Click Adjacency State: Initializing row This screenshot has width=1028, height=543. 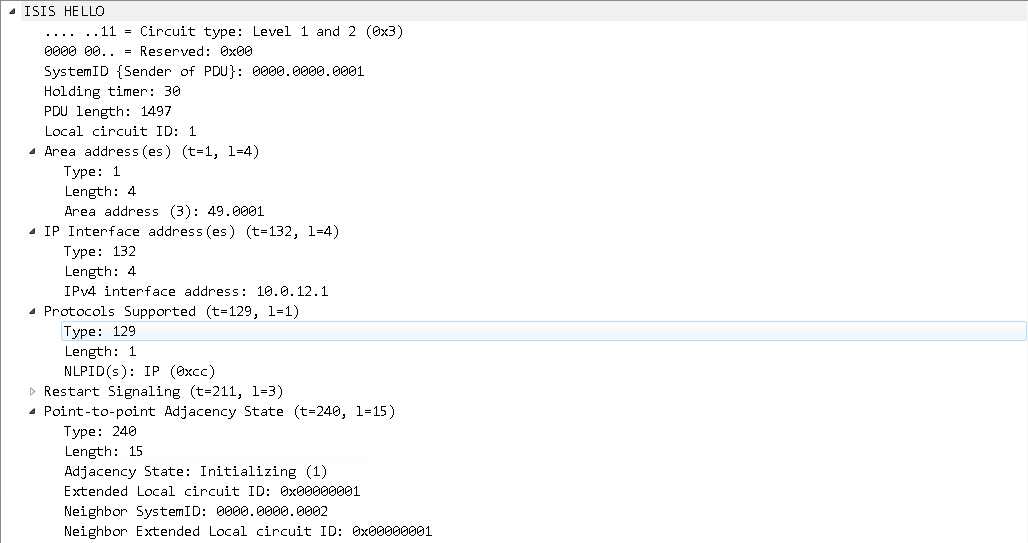coord(195,471)
